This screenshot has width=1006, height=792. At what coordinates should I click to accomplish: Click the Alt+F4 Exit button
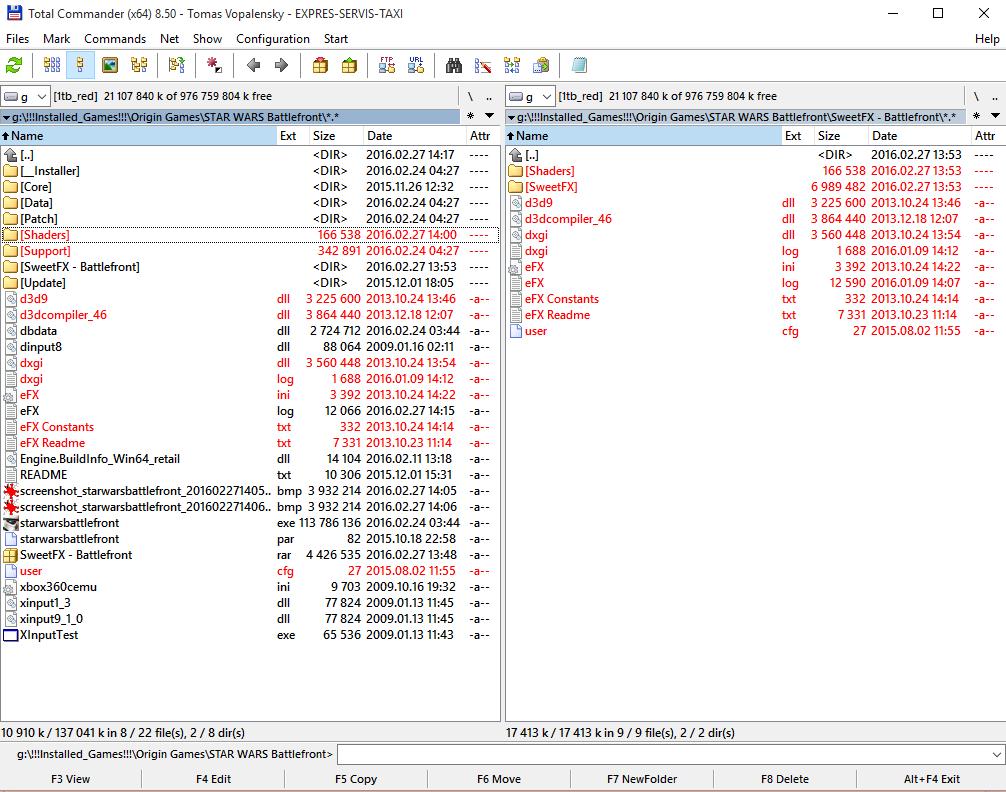[932, 779]
